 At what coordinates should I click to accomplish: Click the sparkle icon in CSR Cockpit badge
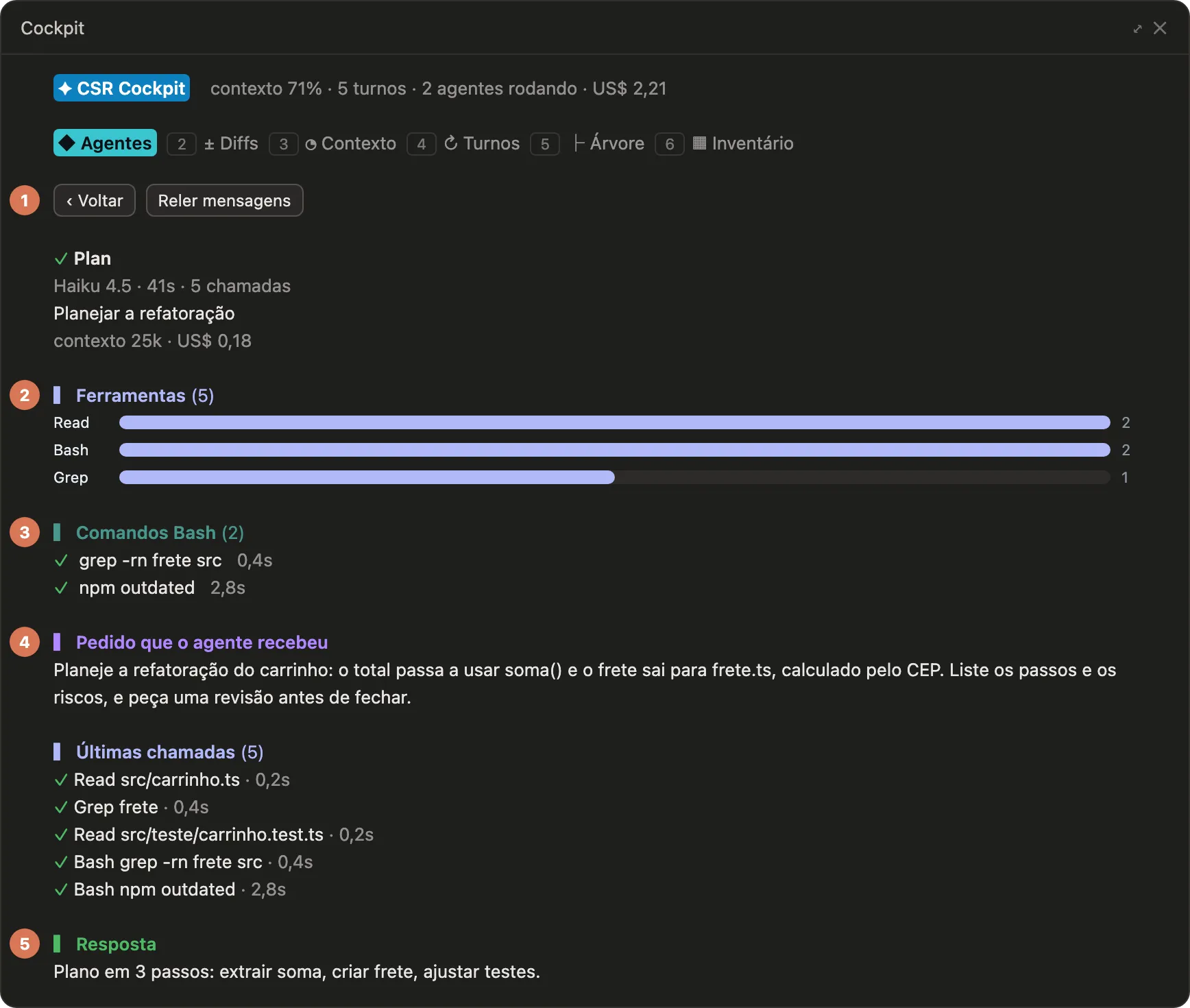point(65,88)
